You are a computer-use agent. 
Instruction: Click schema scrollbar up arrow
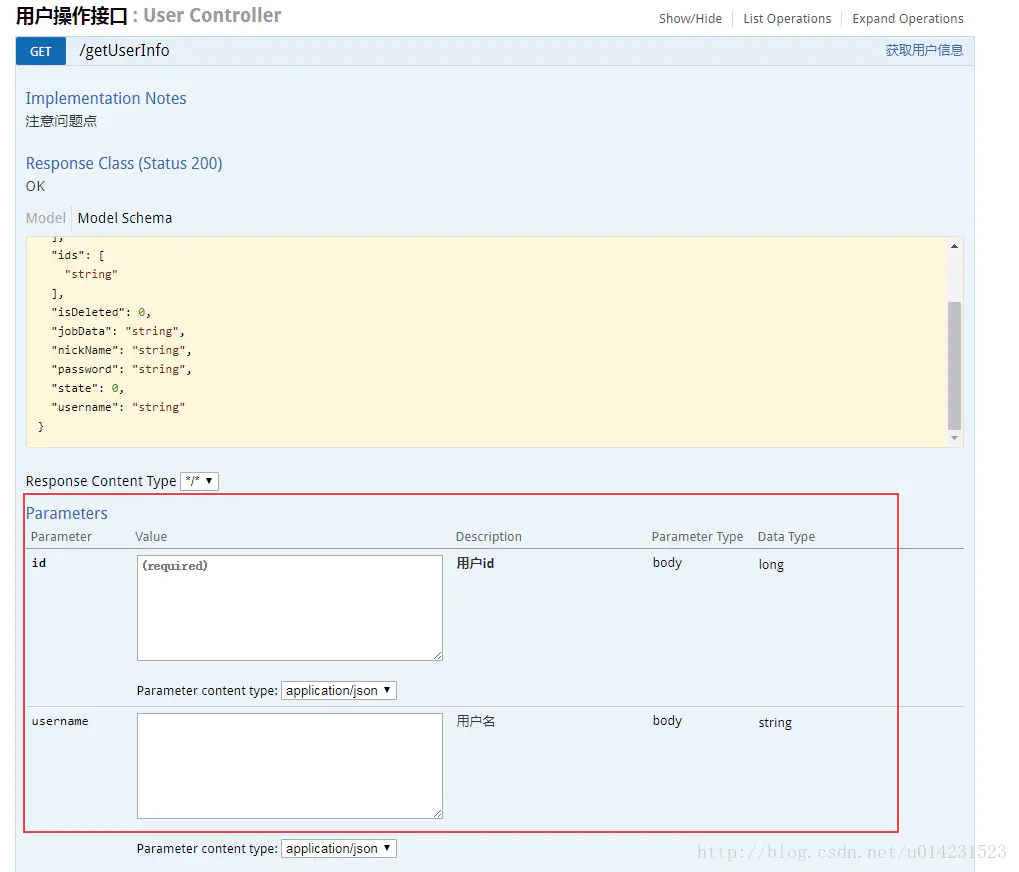954,246
